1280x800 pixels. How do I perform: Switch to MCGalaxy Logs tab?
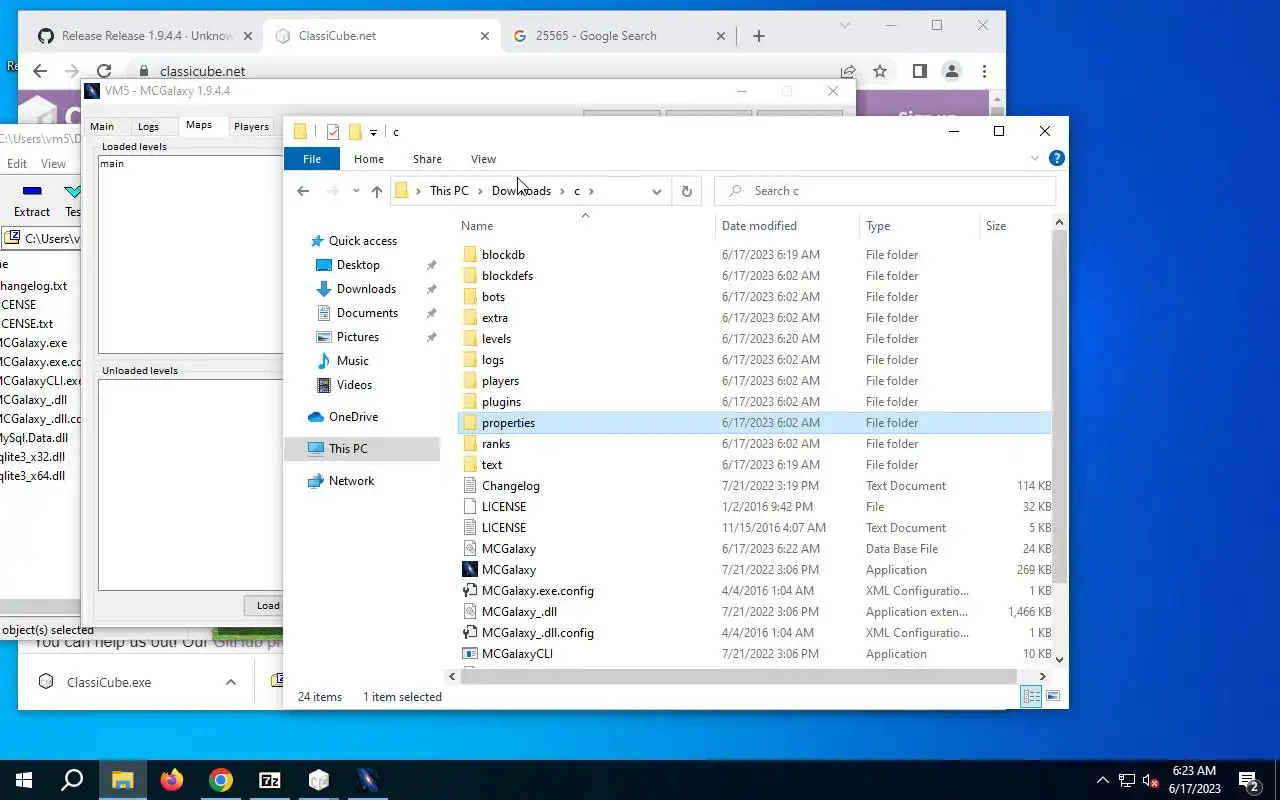click(148, 127)
